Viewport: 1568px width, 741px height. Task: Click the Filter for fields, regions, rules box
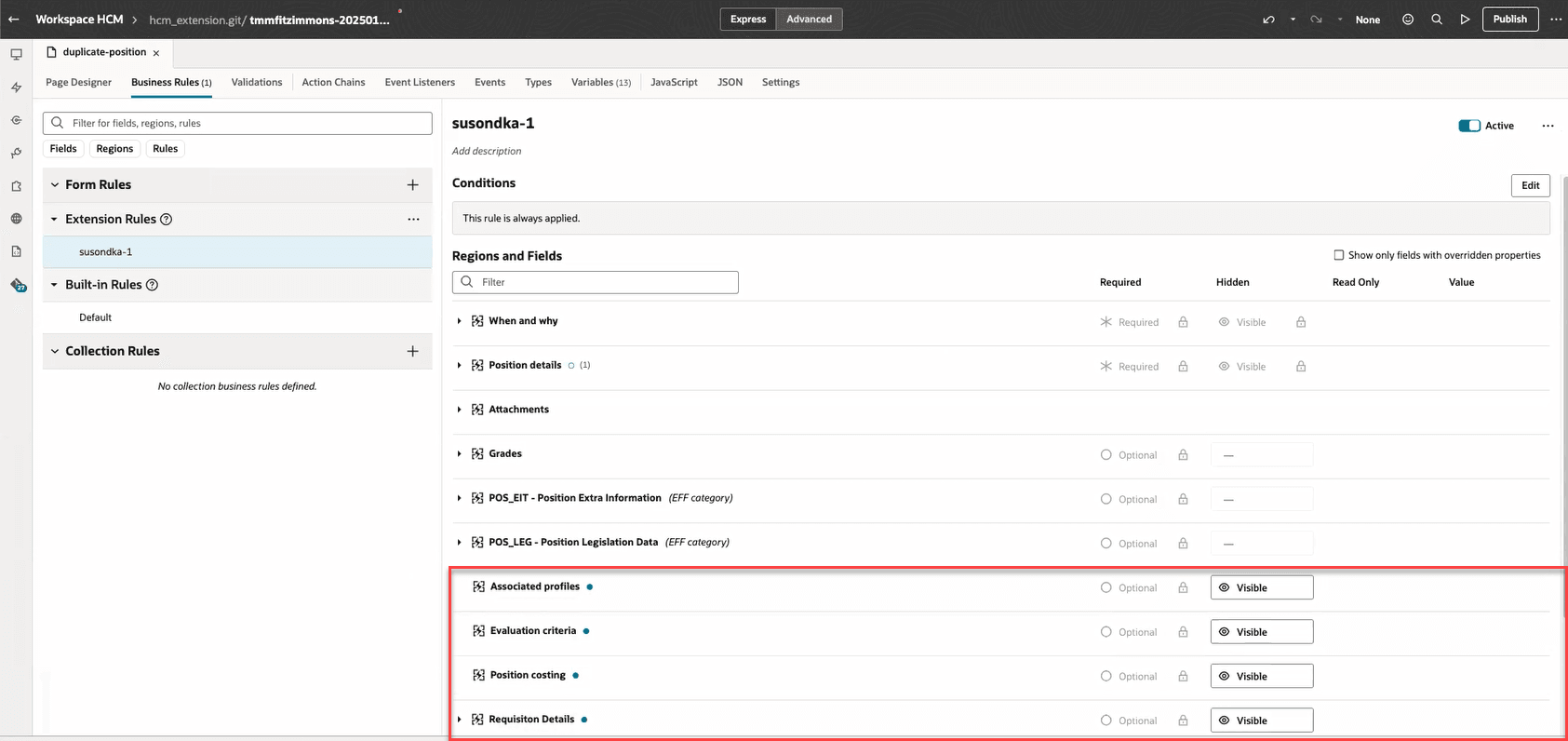(237, 123)
